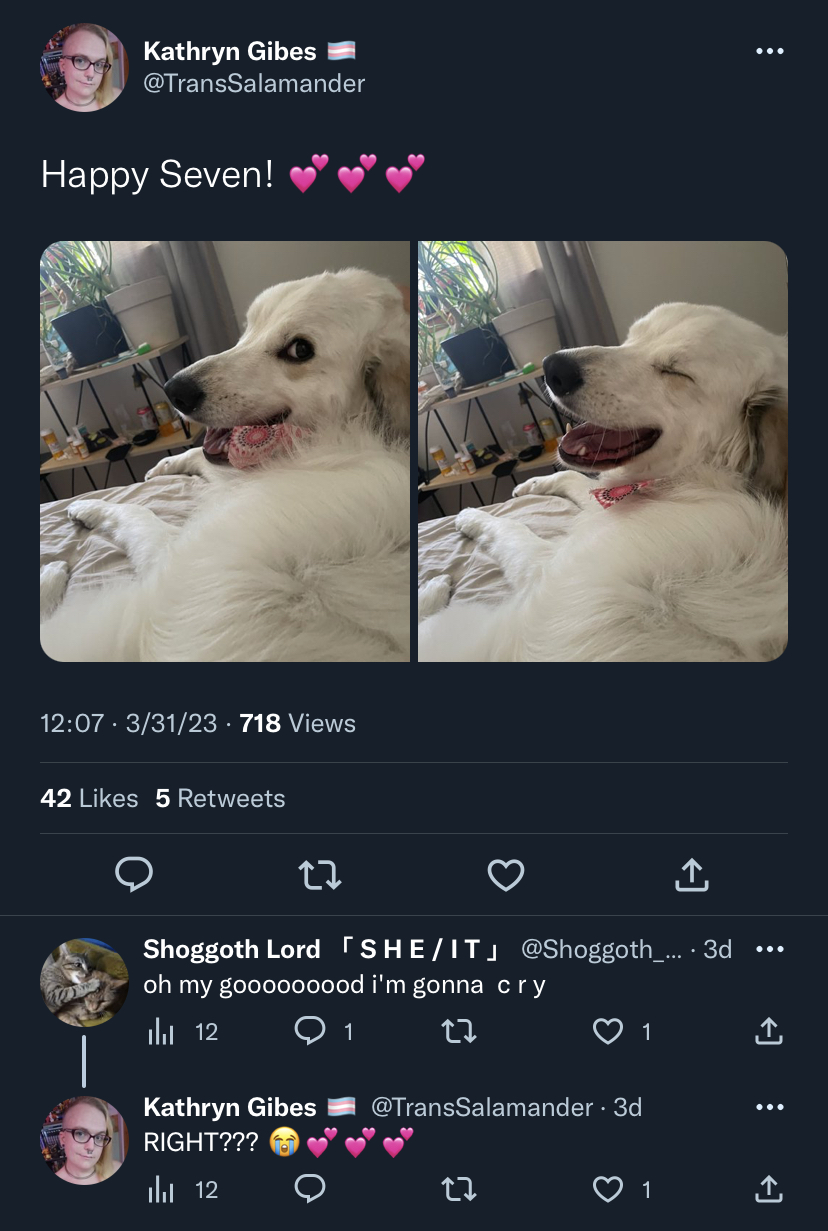Share Kathryn's RIGHT??? reply
Image resolution: width=828 pixels, height=1231 pixels.
[768, 1189]
